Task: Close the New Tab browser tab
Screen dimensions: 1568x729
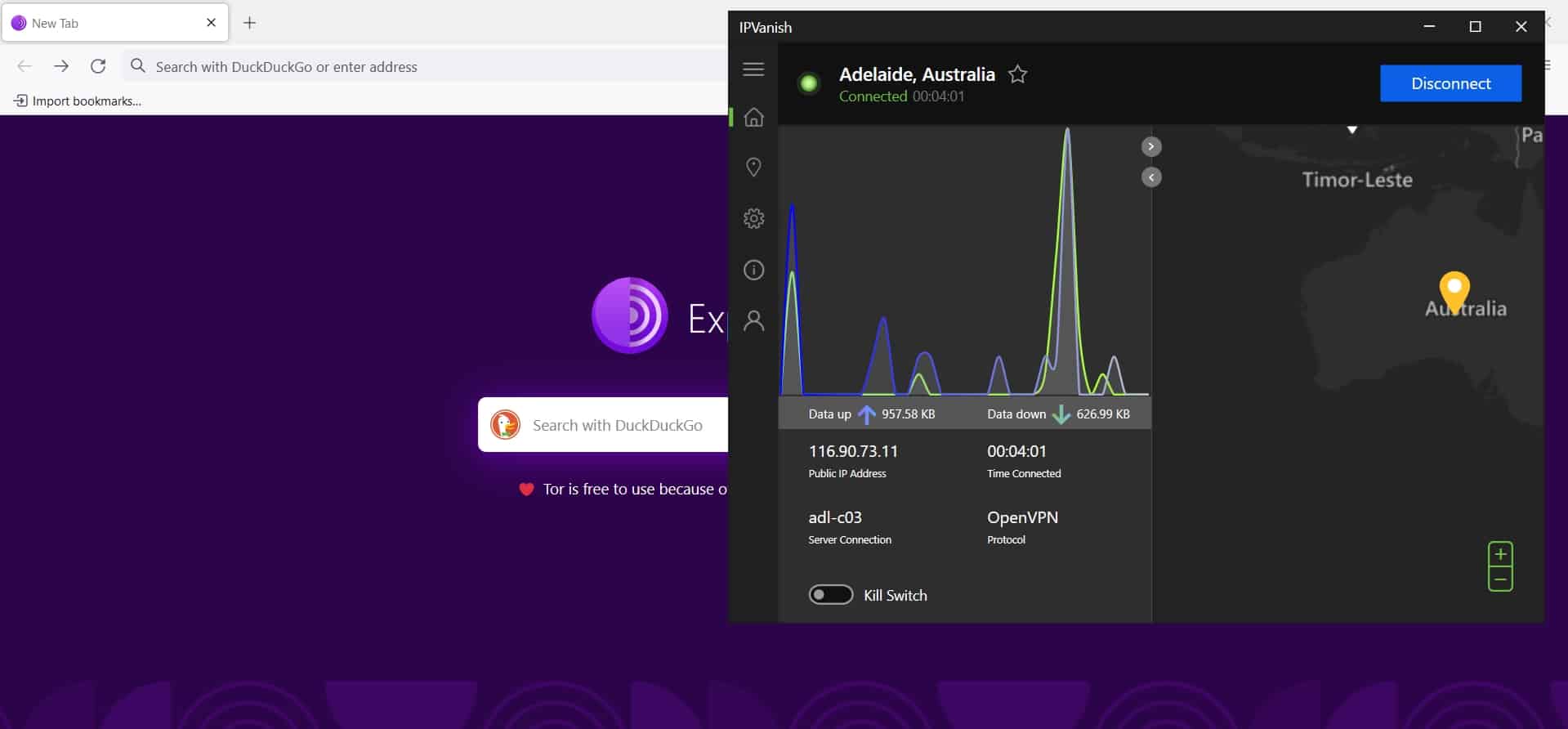Action: pyautogui.click(x=211, y=23)
